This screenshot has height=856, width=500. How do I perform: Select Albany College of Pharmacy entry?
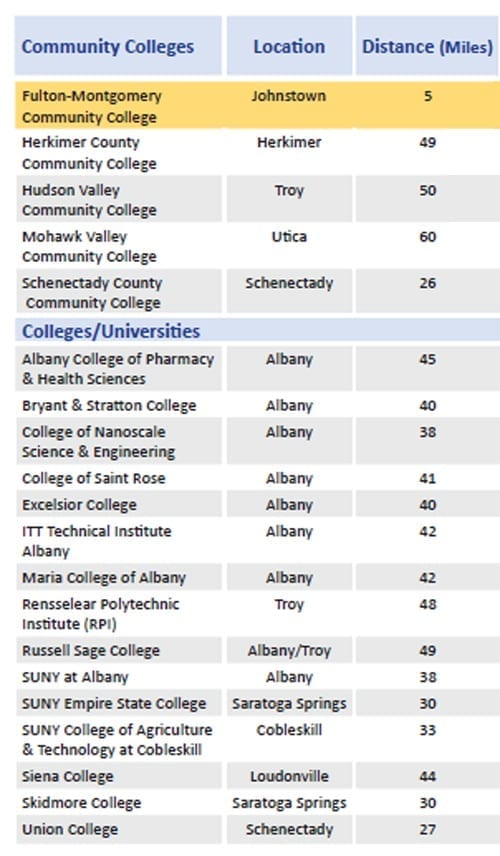[118, 368]
